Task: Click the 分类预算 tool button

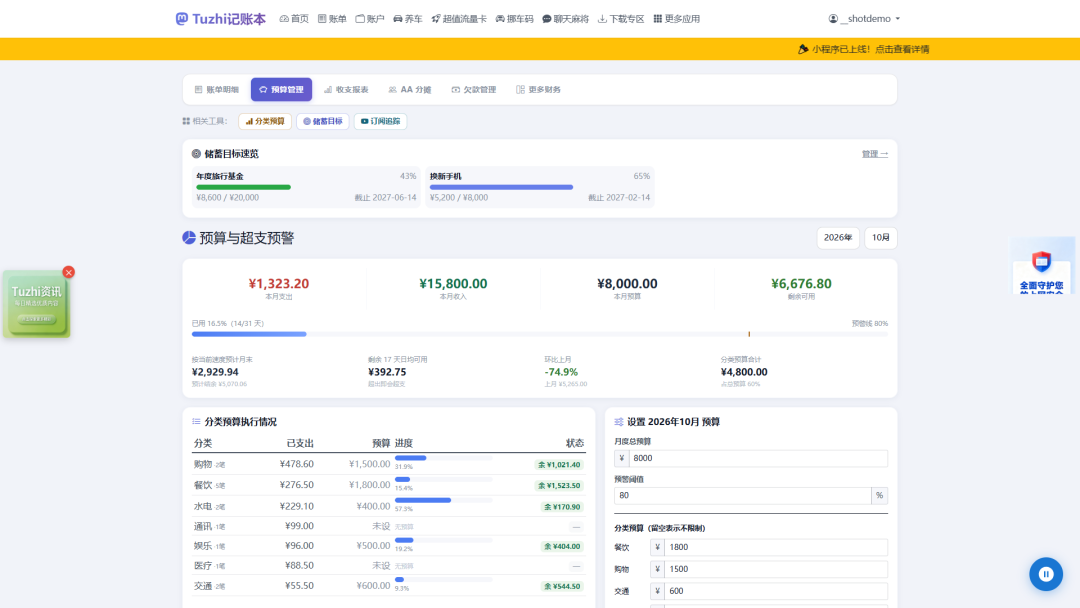Action: pyautogui.click(x=265, y=121)
